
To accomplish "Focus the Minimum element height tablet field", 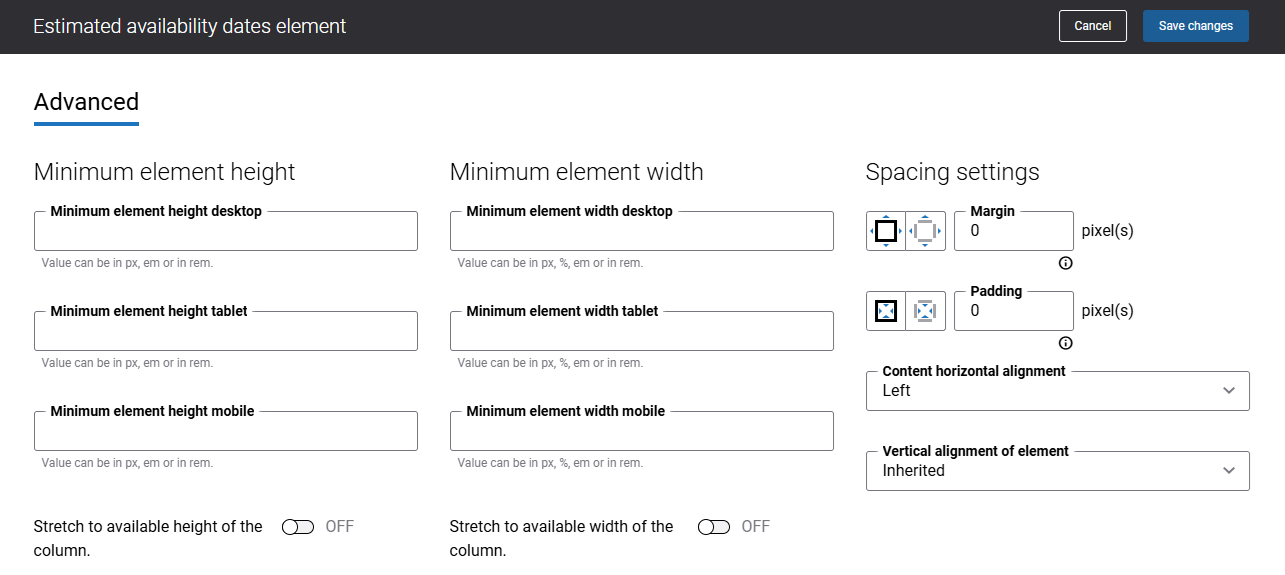I will pyautogui.click(x=225, y=332).
